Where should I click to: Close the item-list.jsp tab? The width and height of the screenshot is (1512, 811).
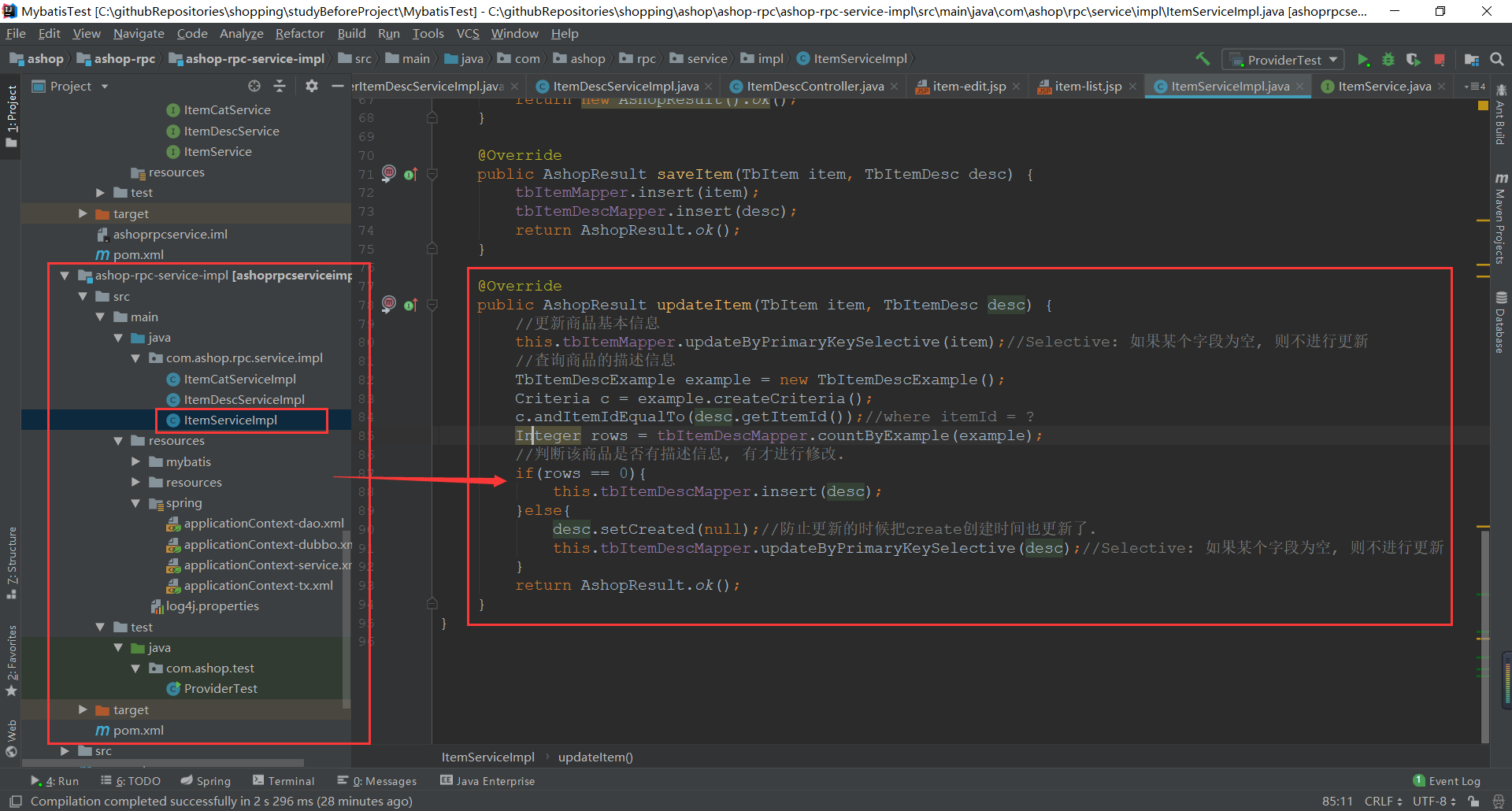click(x=1132, y=87)
